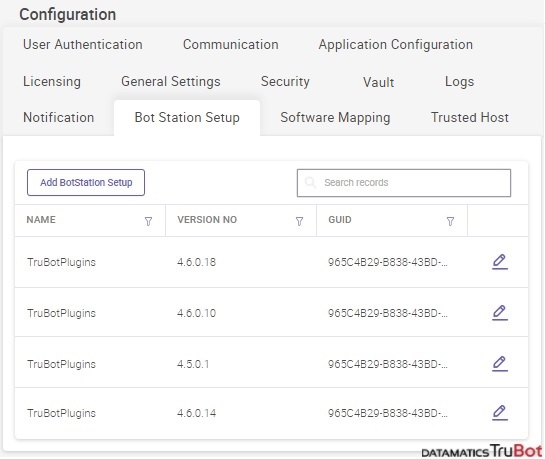Select version 4.6.0.10 cell

(x=196, y=313)
